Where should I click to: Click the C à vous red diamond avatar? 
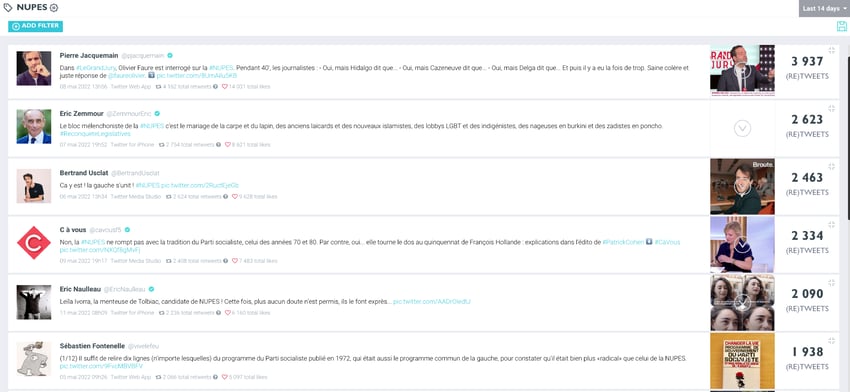tap(34, 242)
